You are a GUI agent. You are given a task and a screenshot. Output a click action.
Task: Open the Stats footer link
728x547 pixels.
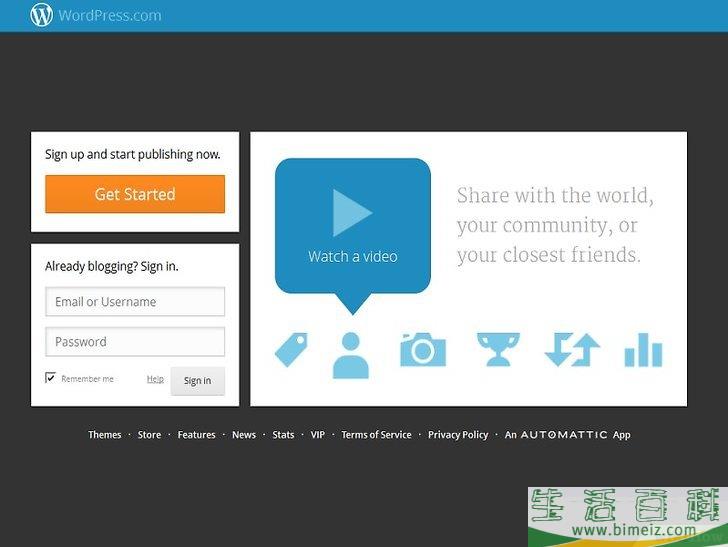tap(283, 435)
